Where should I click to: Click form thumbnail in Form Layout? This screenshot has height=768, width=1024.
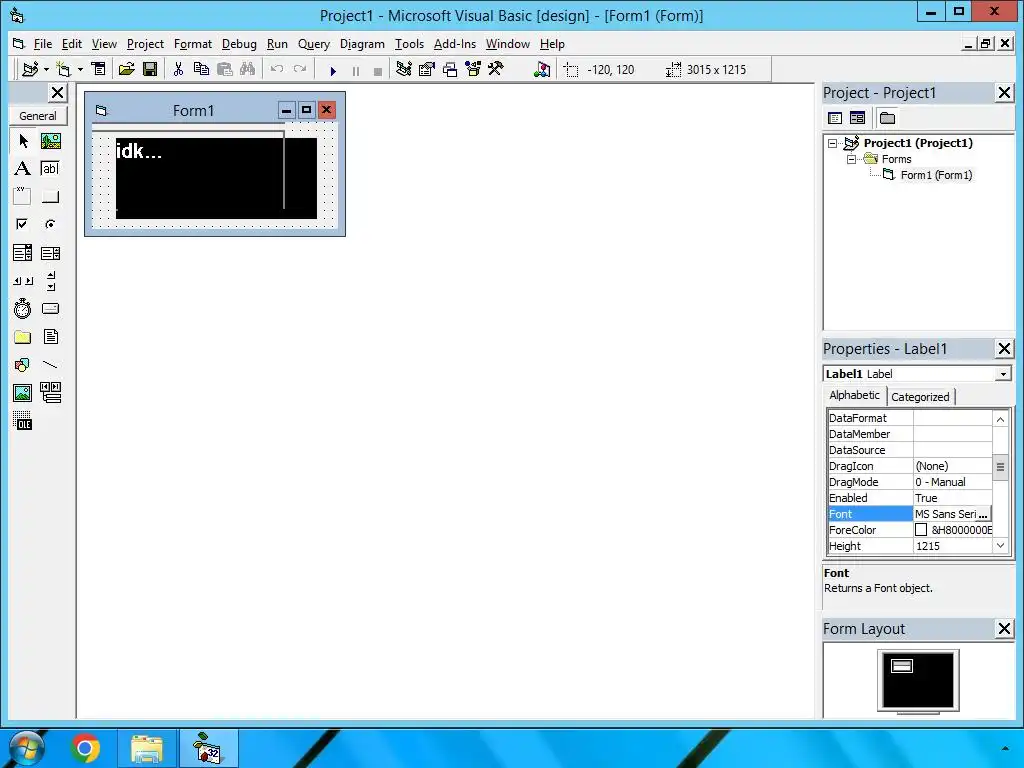point(902,666)
